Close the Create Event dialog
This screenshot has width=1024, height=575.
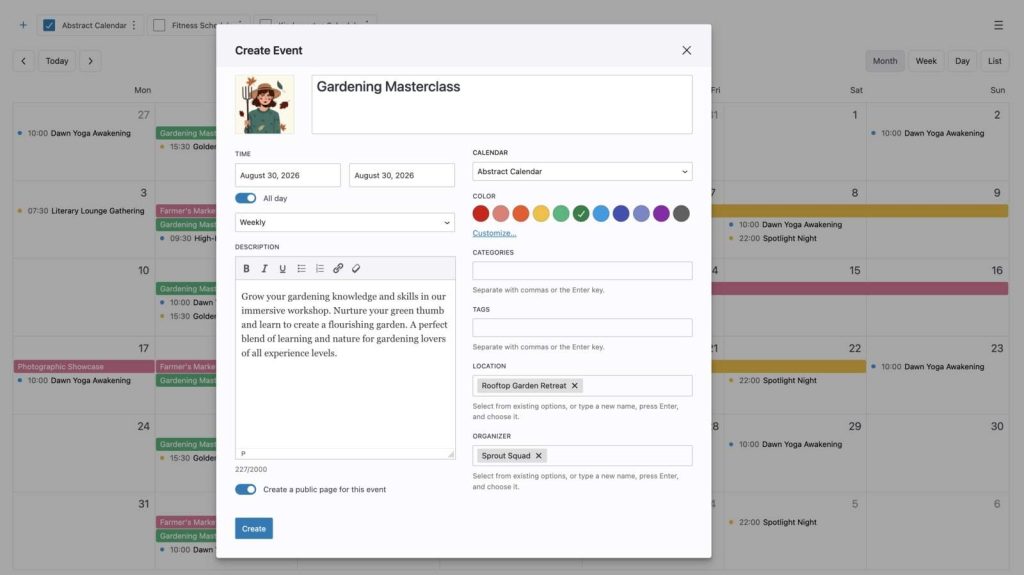[x=686, y=50]
